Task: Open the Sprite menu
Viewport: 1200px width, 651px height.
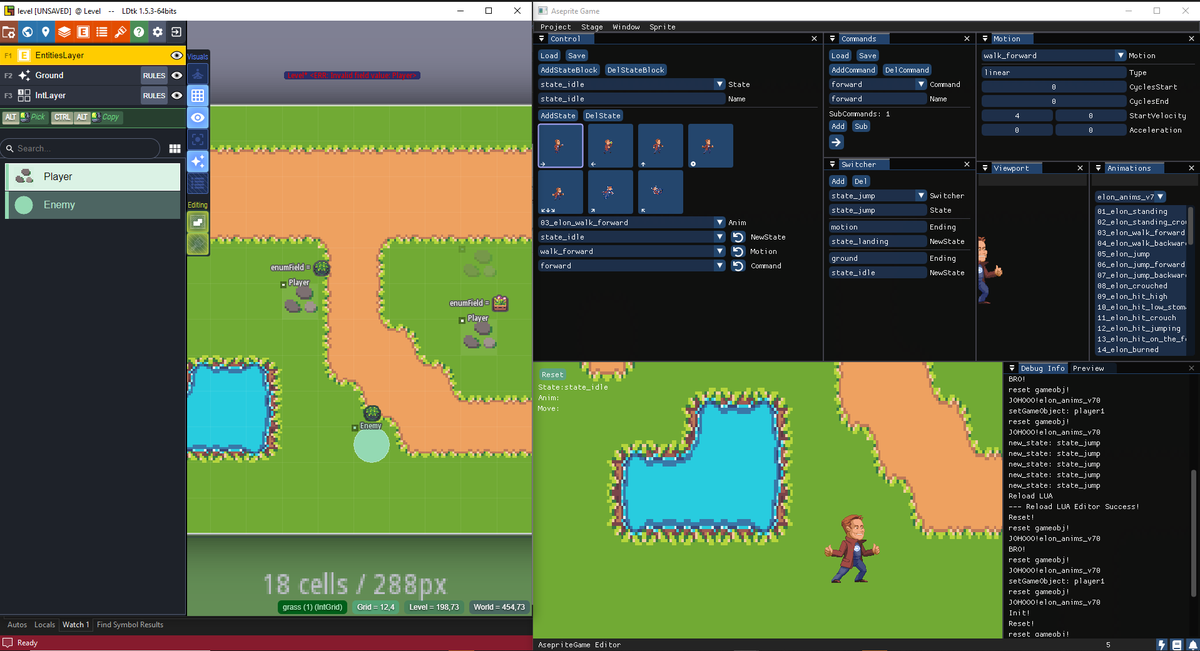Action: (662, 27)
